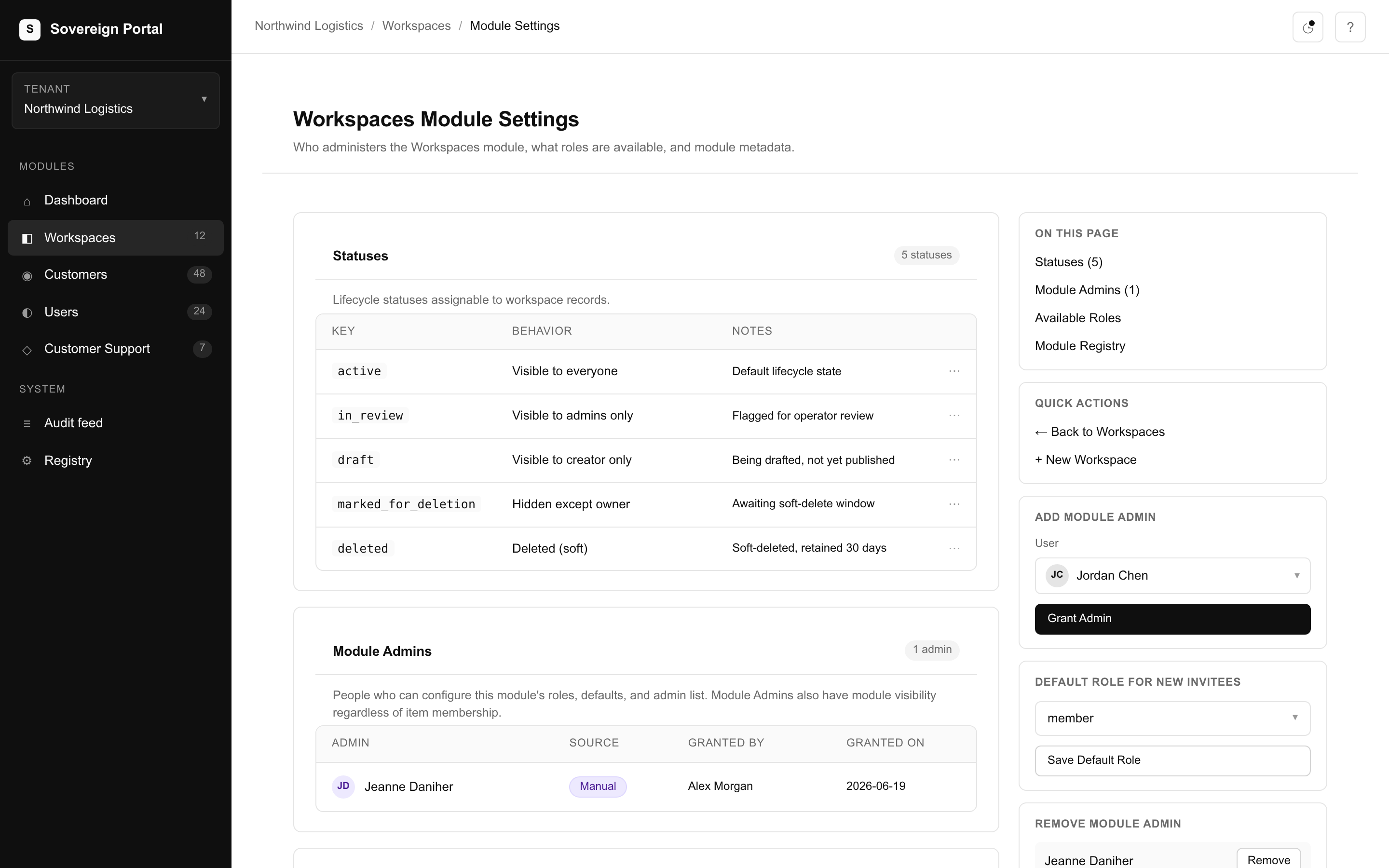Click the Registry gear icon
Screen dimensions: 1389x868
27,461
